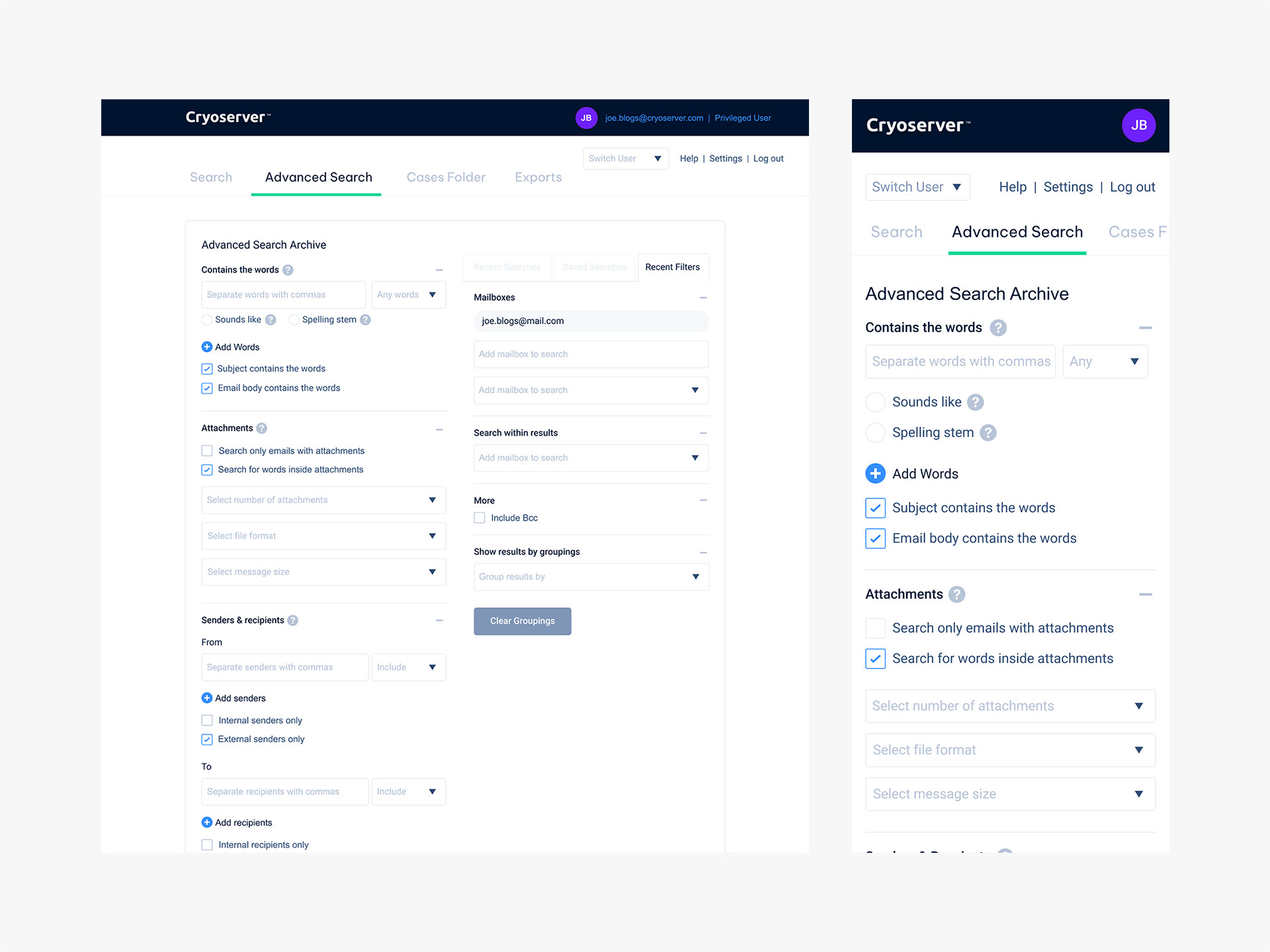Select mobile Sounds like radio button
The image size is (1270, 952).
pyautogui.click(x=875, y=402)
